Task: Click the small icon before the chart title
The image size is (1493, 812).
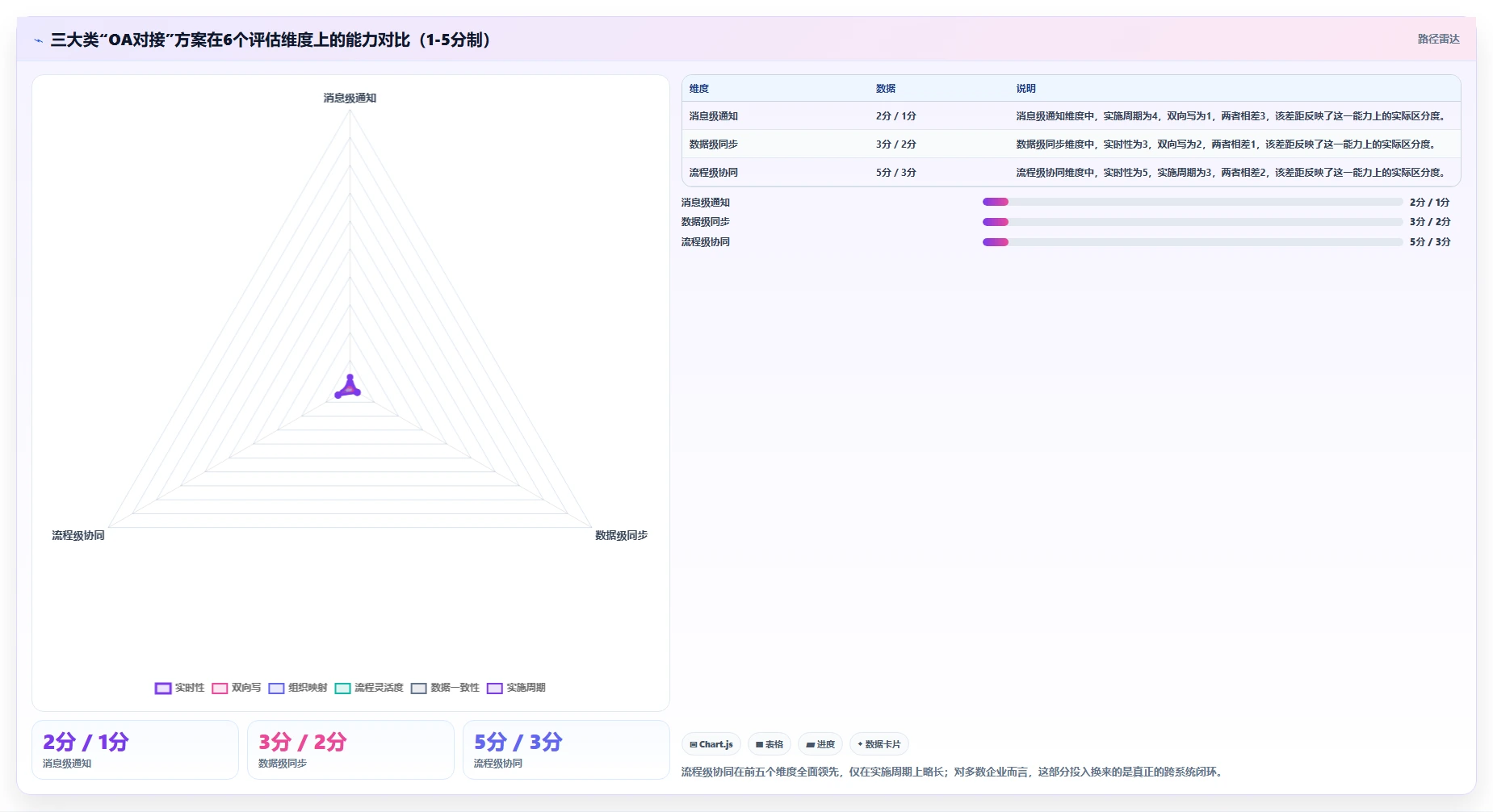Action: [x=38, y=40]
